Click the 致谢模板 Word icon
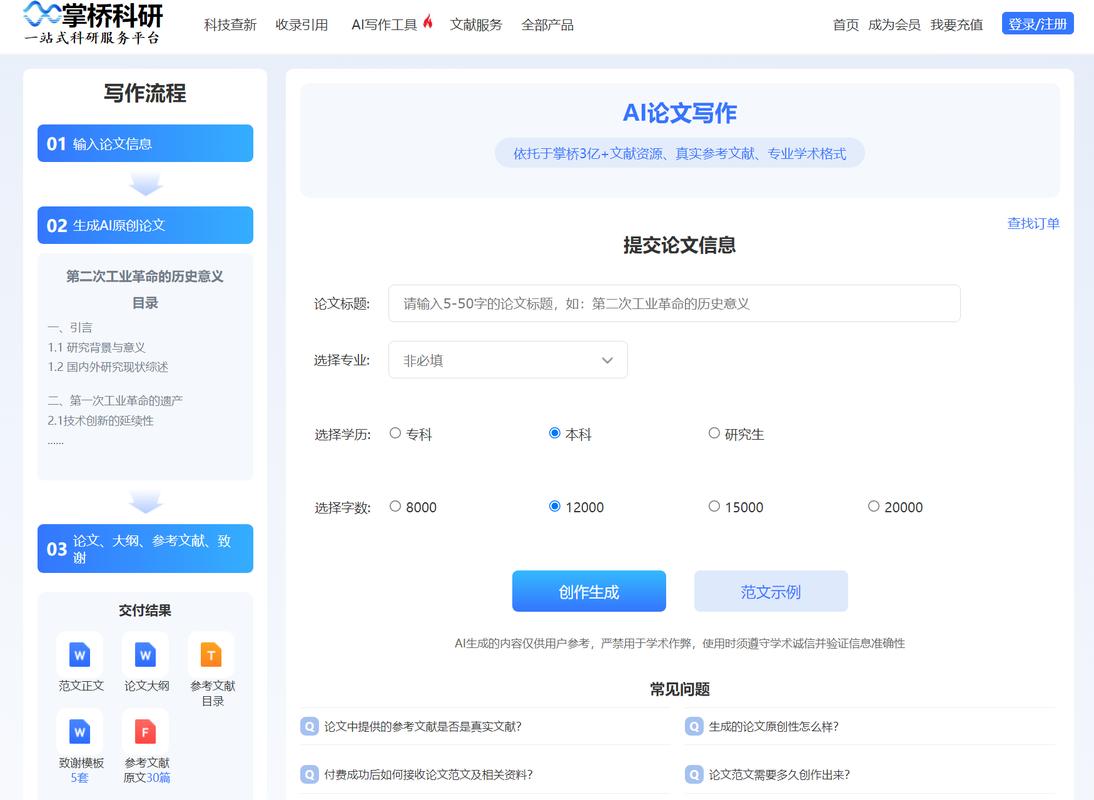The width and height of the screenshot is (1094, 800). (79, 730)
